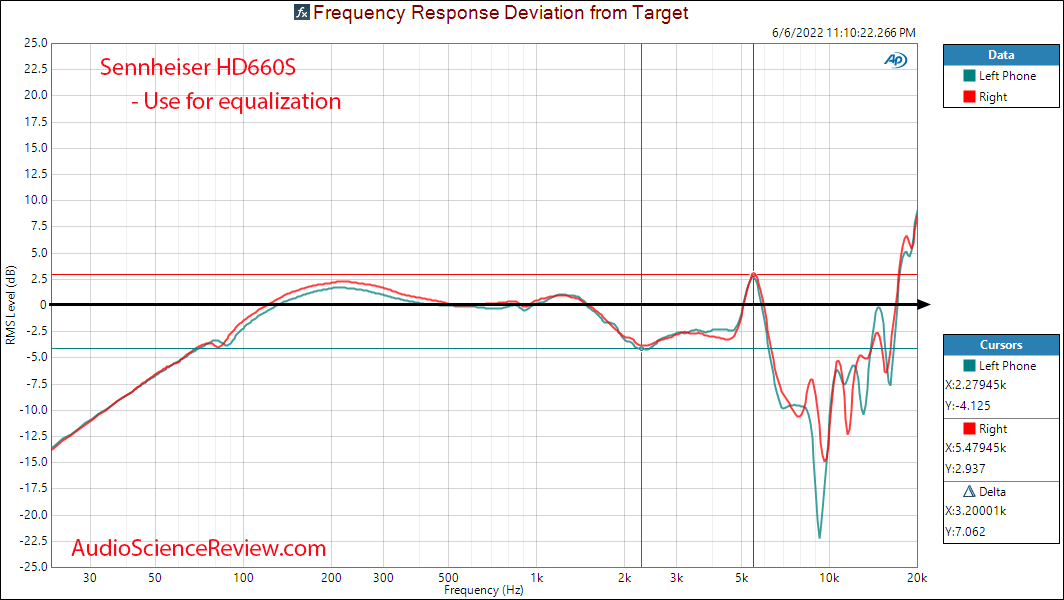Click the Left Phone label in Data legend
The width and height of the screenshot is (1064, 600).
click(x=1007, y=76)
